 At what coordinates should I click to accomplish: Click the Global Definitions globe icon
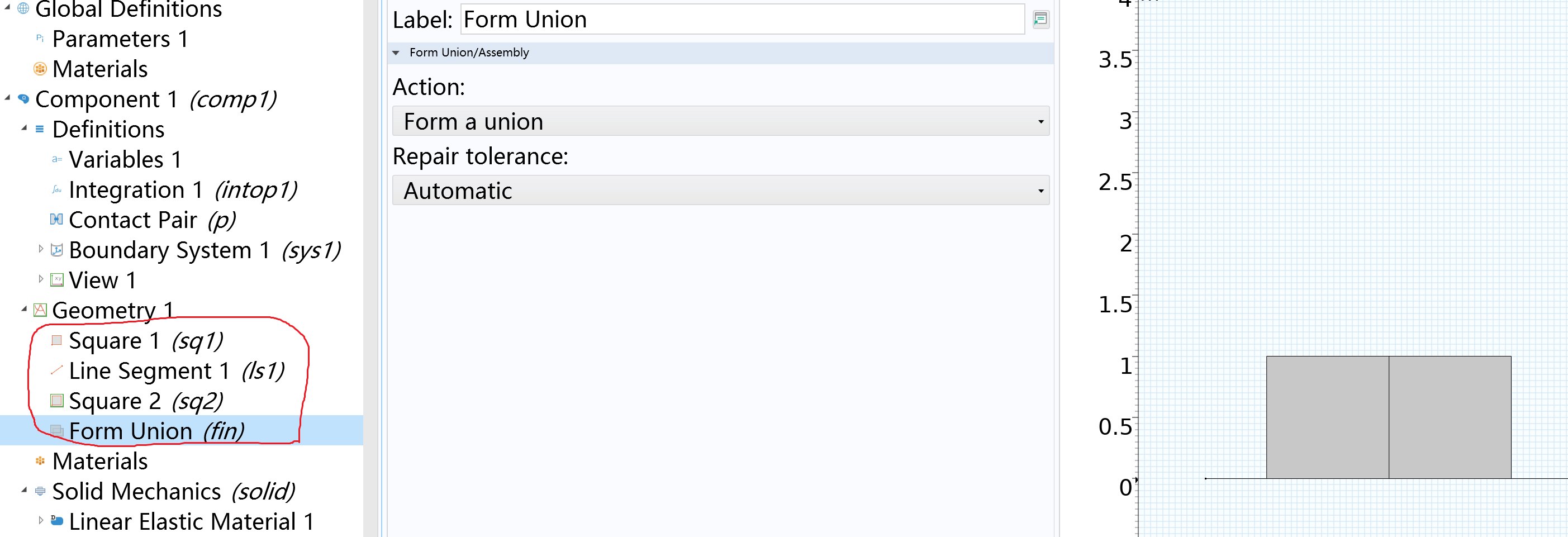(23, 8)
